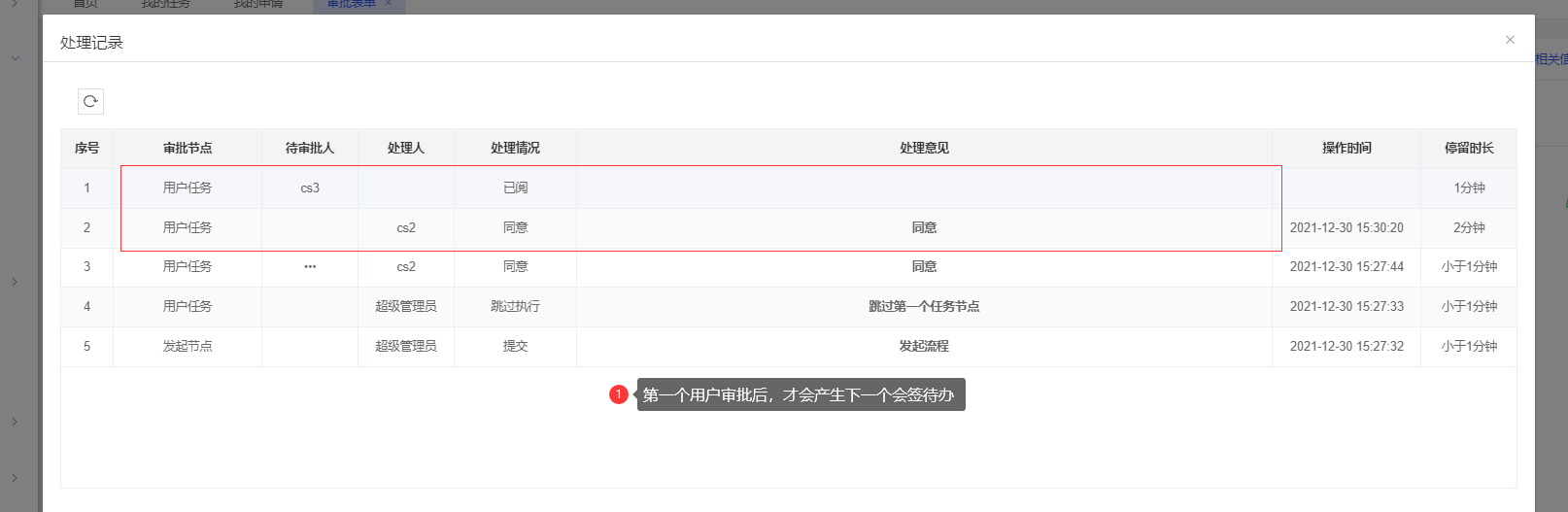Select the cs3 pending approver cell

[x=310, y=188]
